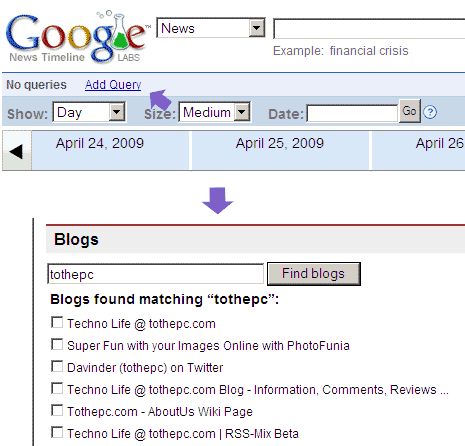Go to previous dates with left arrow
Image resolution: width=465 pixels, height=446 pixels.
click(x=17, y=151)
